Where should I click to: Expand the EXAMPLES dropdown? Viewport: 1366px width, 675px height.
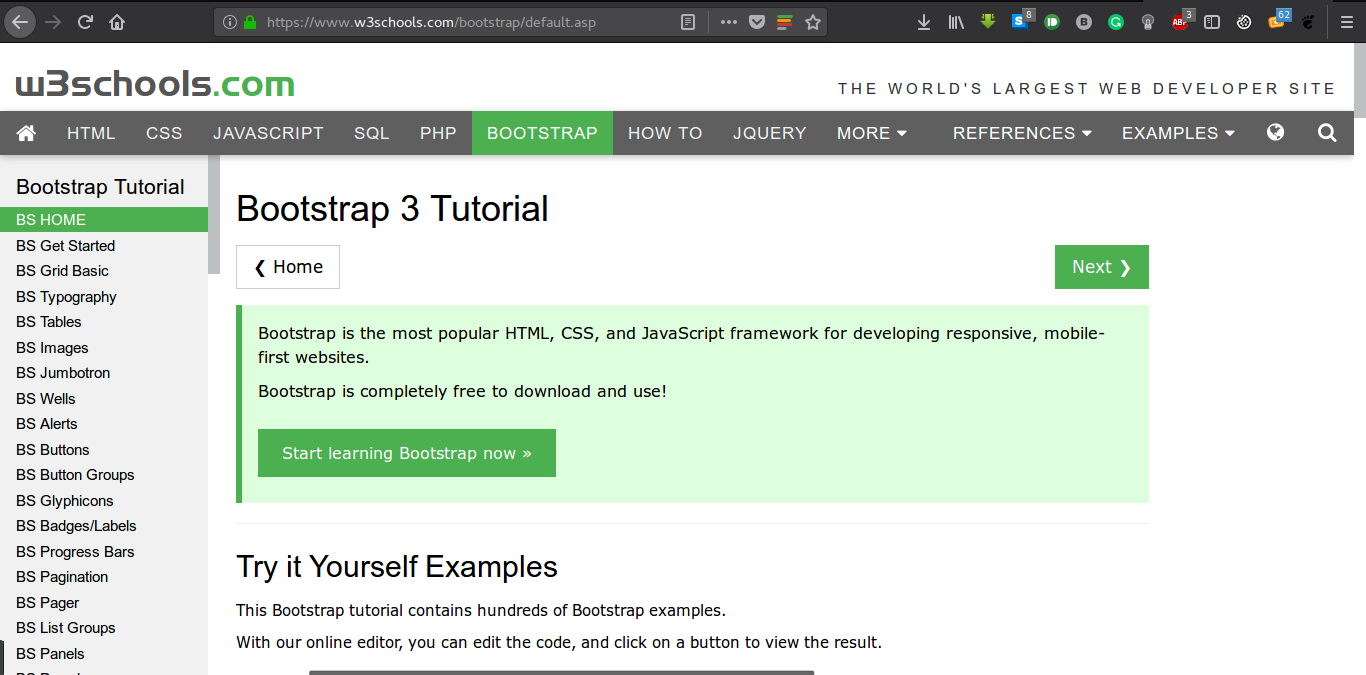click(x=1177, y=132)
